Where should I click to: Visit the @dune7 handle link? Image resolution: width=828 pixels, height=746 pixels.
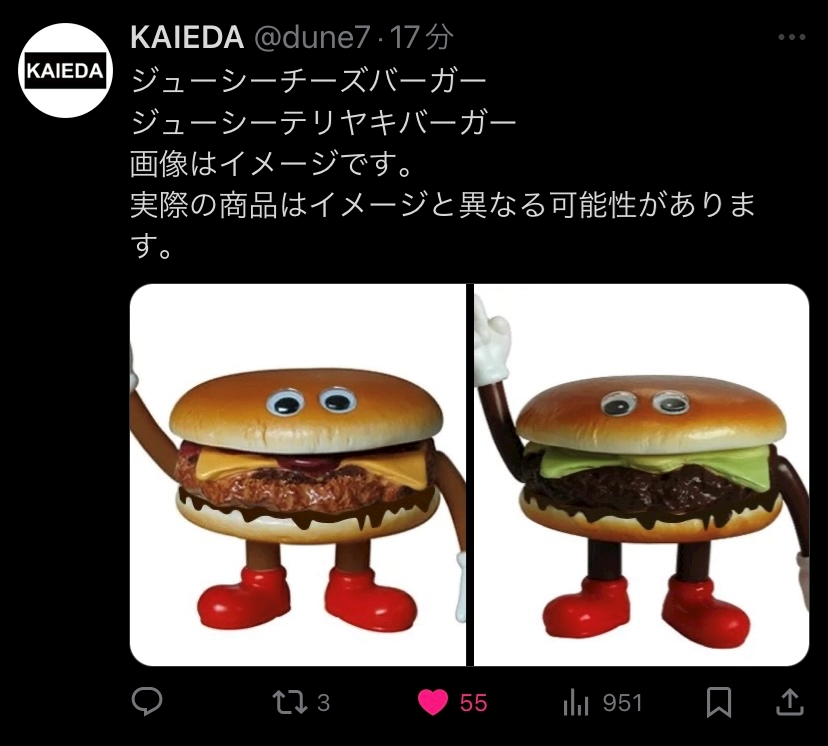[x=313, y=37]
